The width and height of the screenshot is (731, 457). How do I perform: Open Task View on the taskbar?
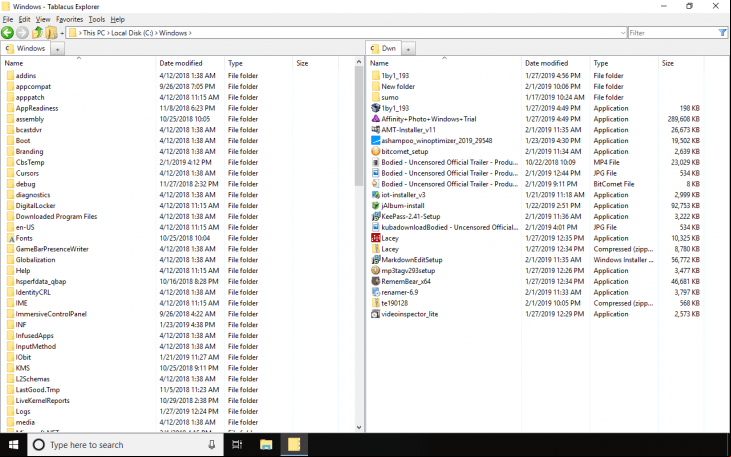point(237,445)
